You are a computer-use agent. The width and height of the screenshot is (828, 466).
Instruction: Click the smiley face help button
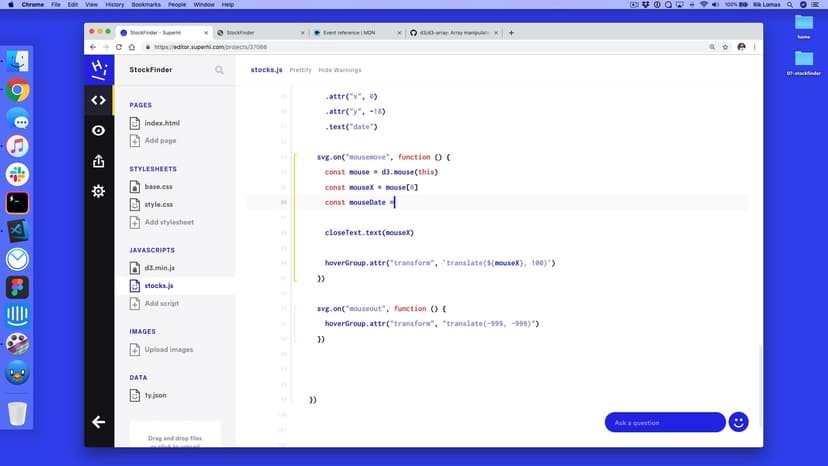pyautogui.click(x=739, y=422)
